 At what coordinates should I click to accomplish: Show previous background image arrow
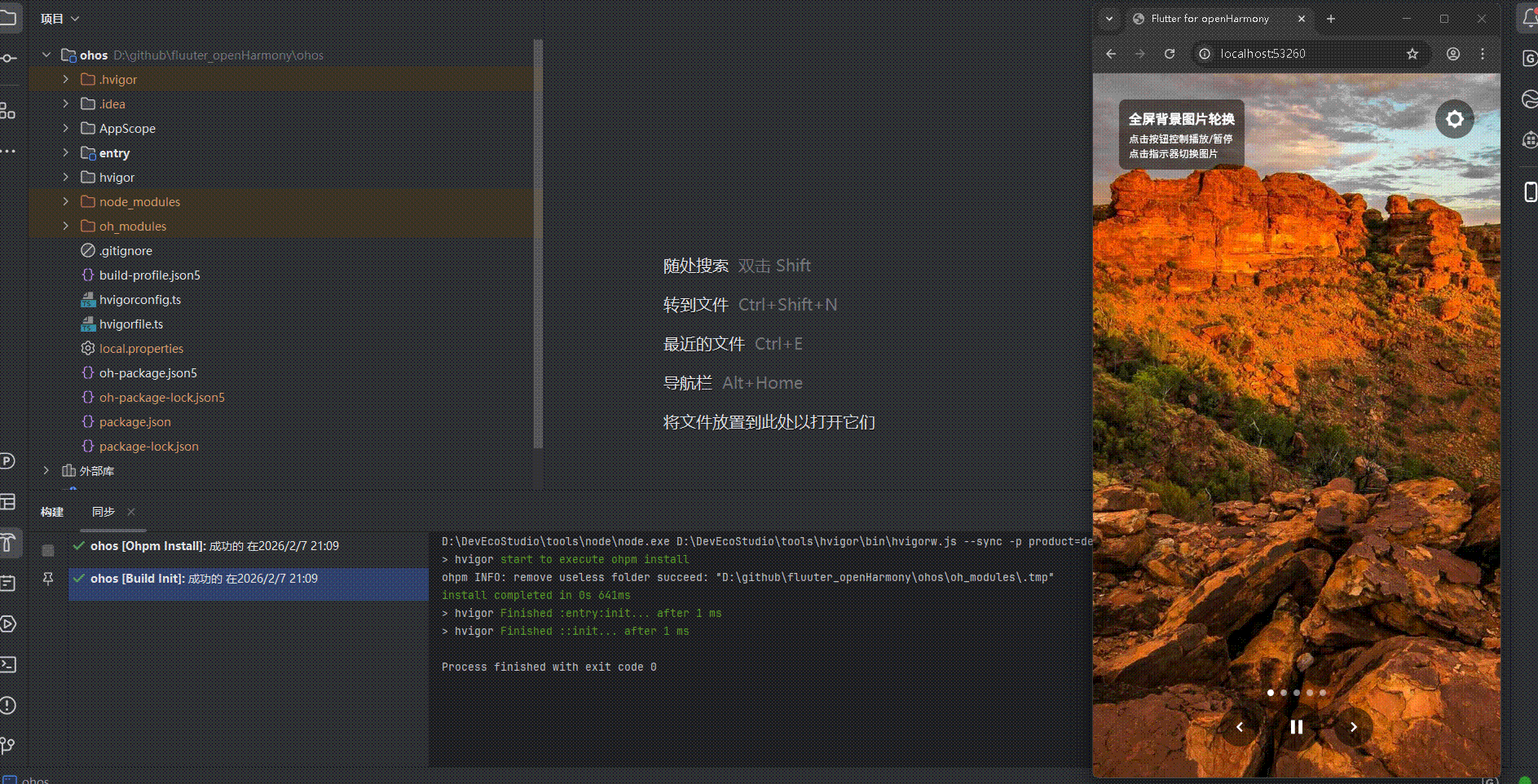(x=1240, y=727)
